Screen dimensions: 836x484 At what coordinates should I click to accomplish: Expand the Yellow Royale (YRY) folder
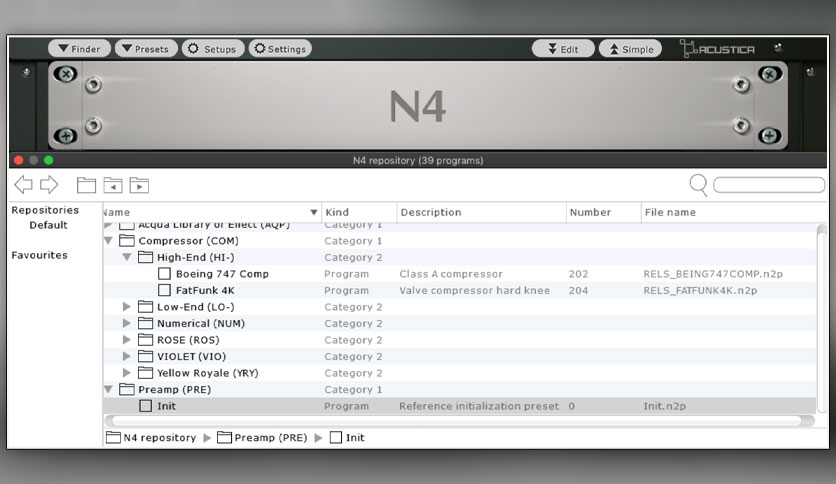click(127, 373)
